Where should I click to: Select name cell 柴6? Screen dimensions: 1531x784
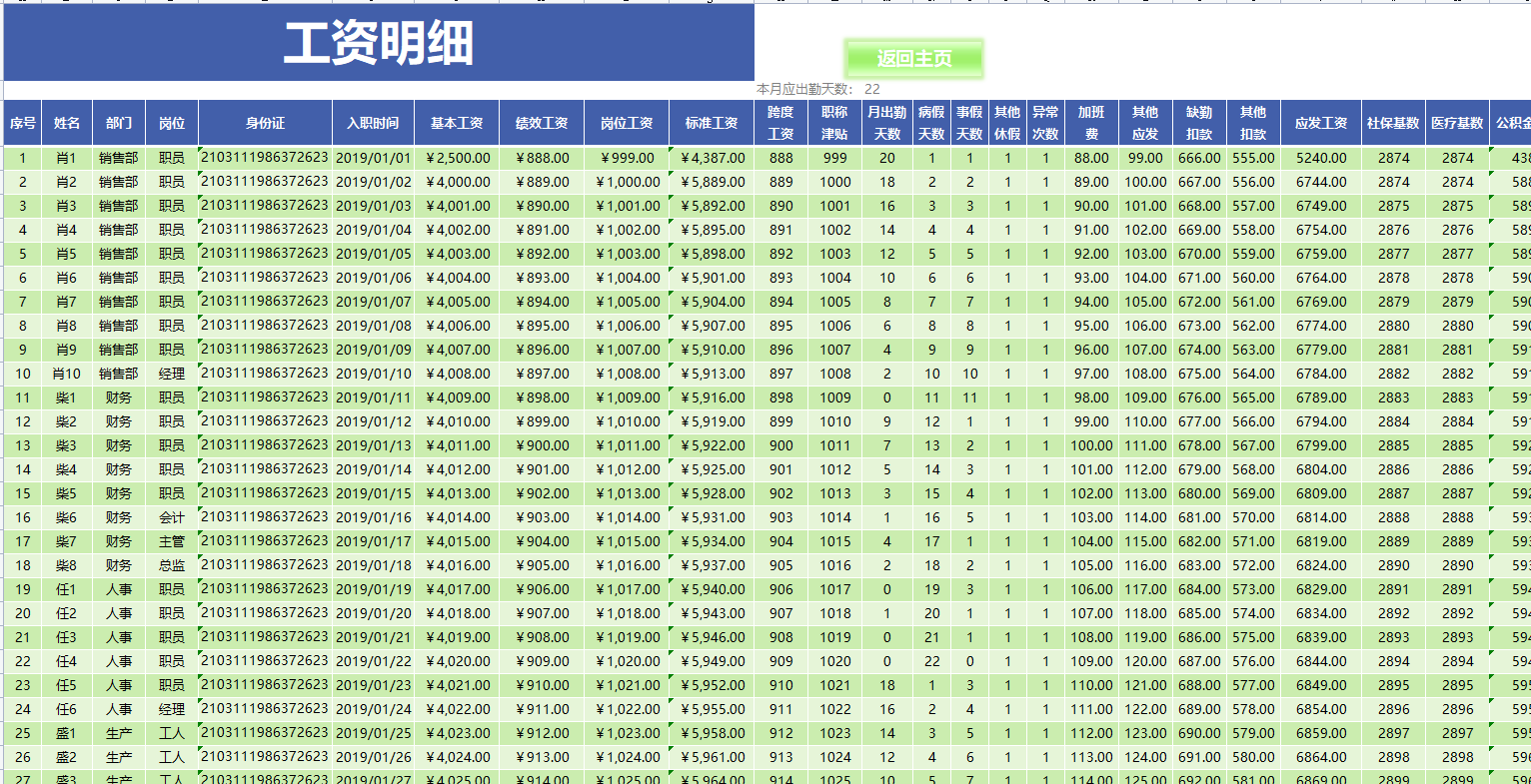click(x=67, y=517)
